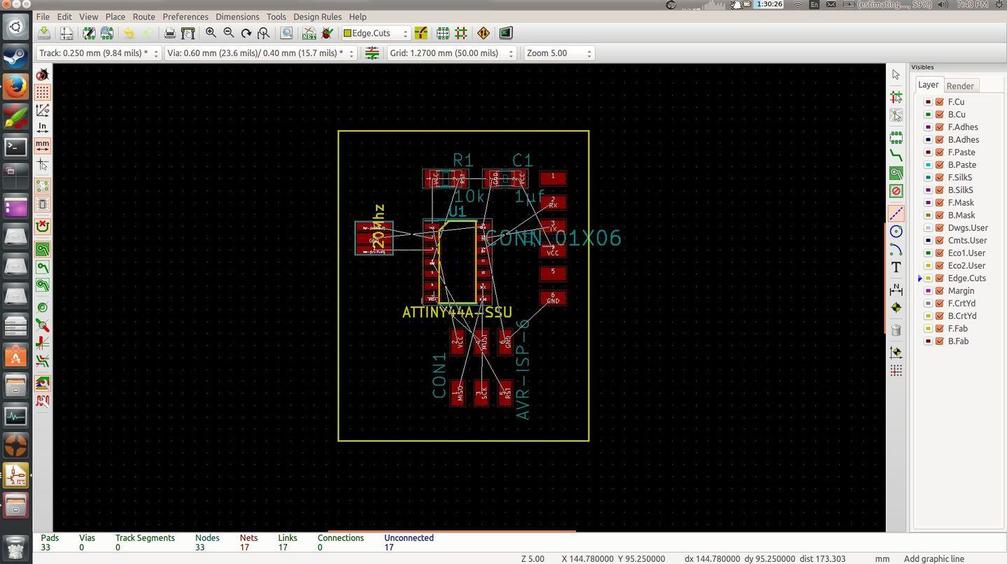Switch units to millimeters
Image resolution: width=1007 pixels, height=564 pixels.
[42, 145]
